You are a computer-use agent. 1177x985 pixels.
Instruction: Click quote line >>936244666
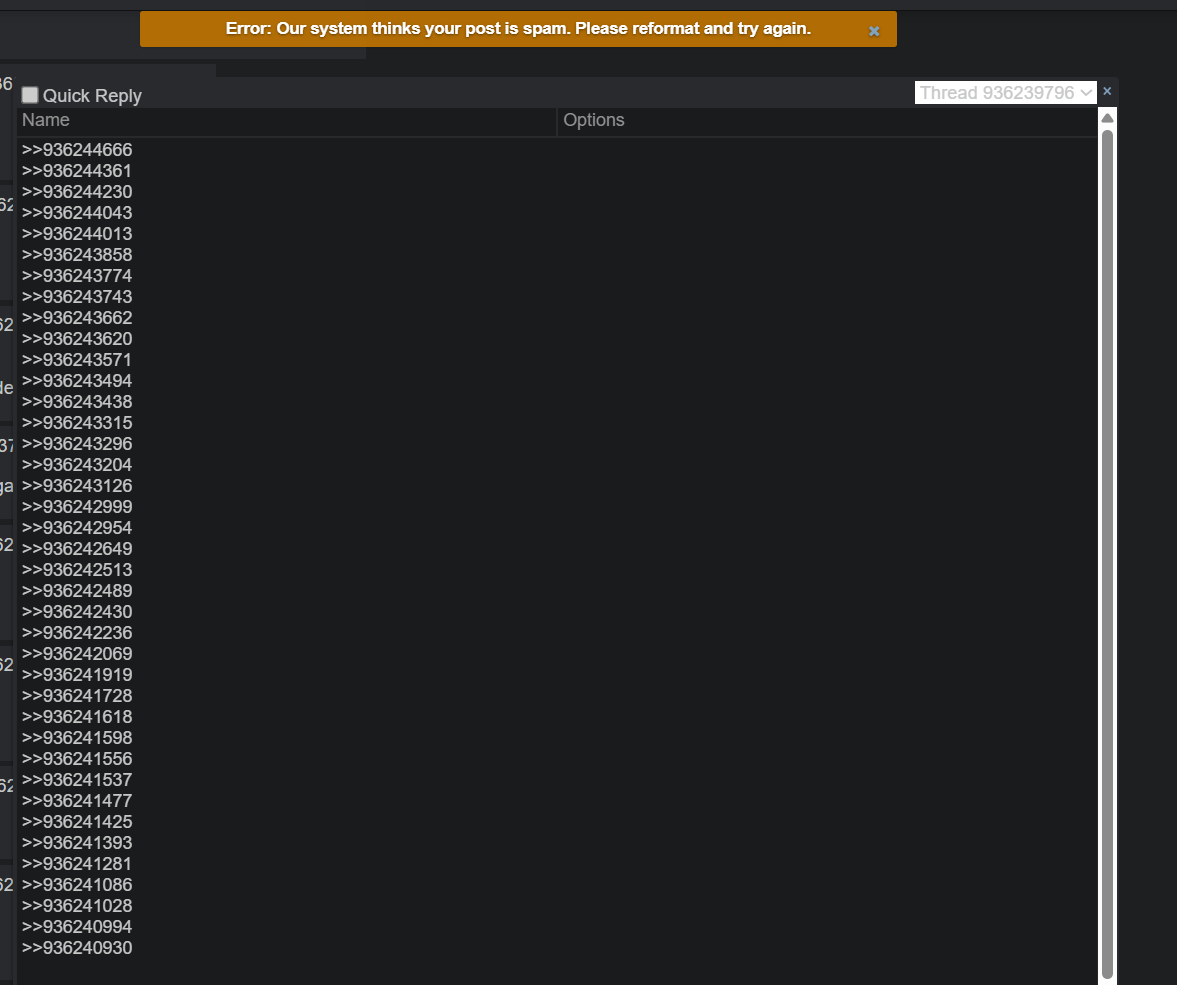pos(77,150)
